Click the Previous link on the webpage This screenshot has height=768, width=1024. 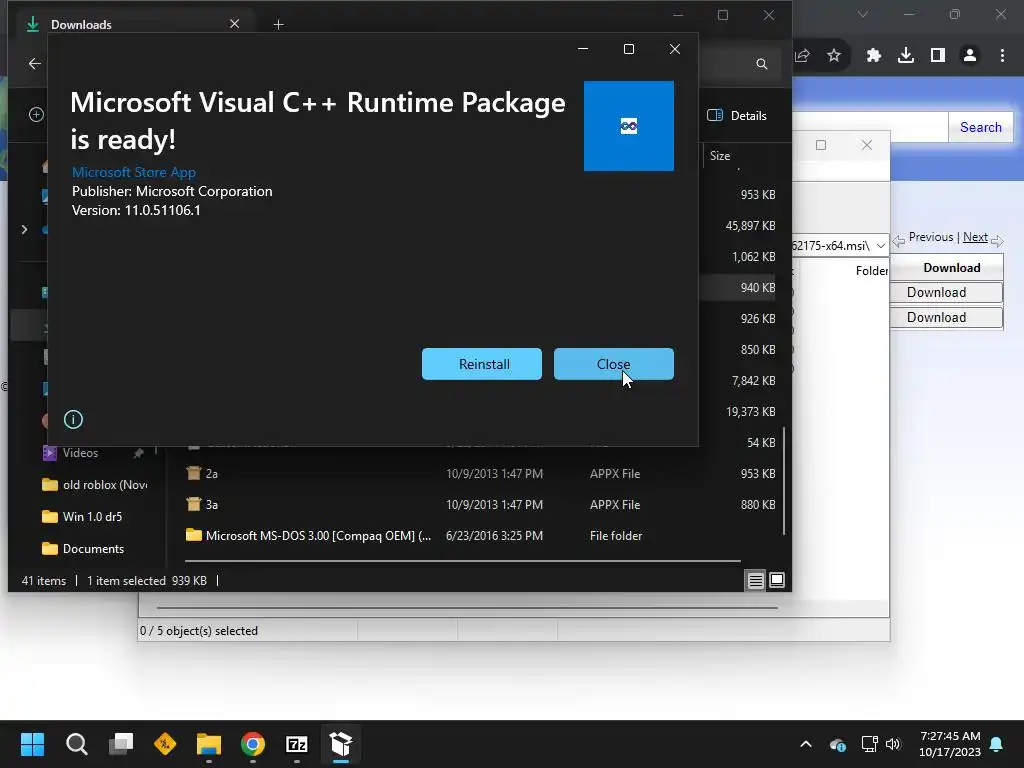click(931, 237)
